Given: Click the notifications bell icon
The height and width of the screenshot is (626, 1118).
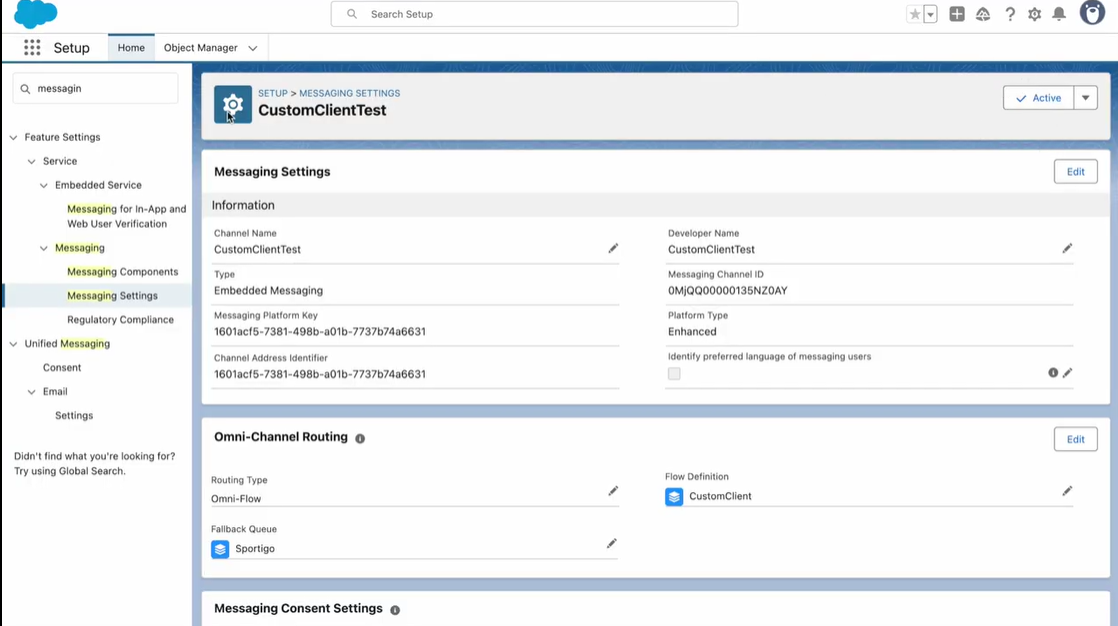Looking at the screenshot, I should 1059,14.
